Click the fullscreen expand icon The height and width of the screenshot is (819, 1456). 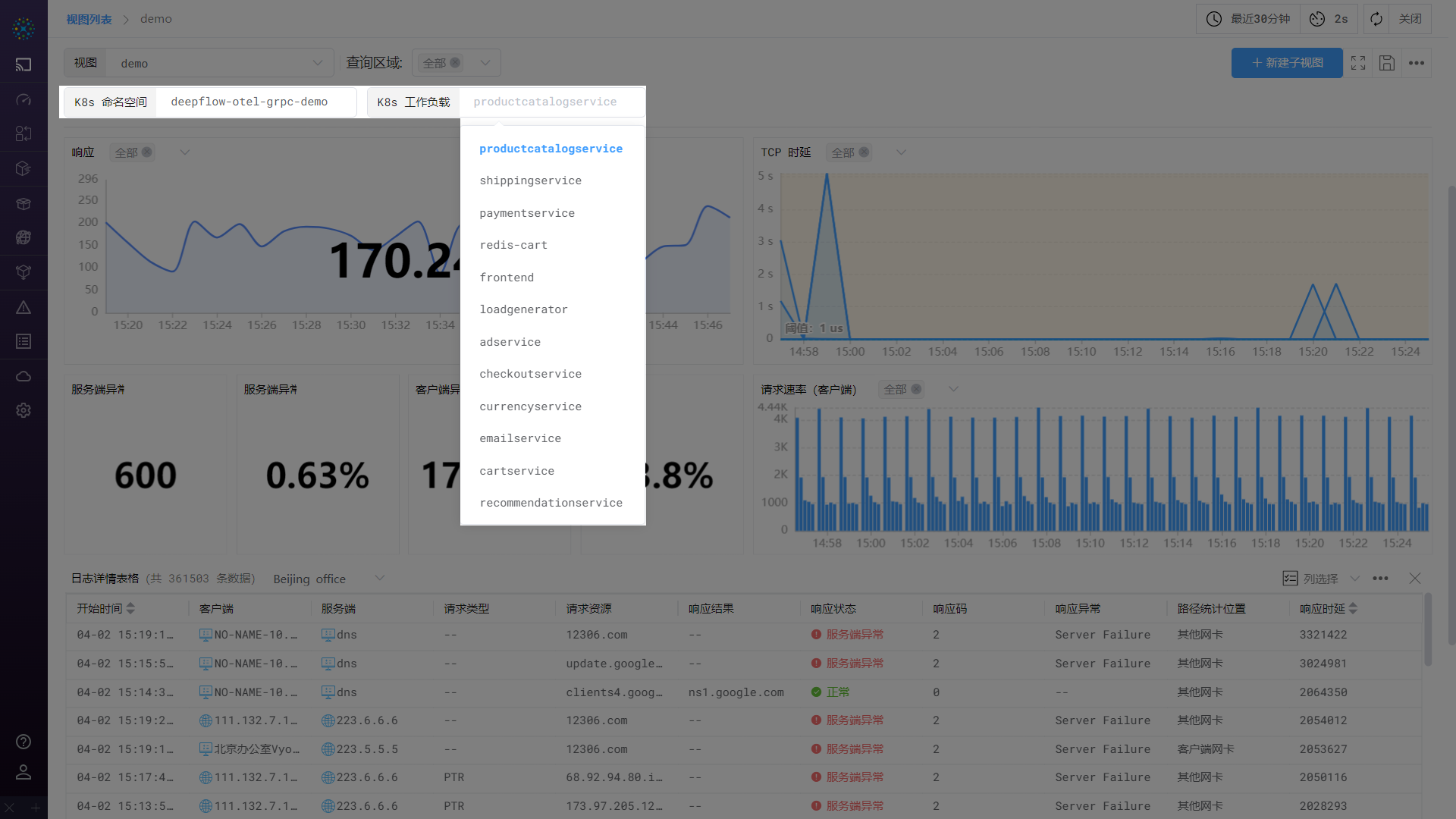point(1357,63)
